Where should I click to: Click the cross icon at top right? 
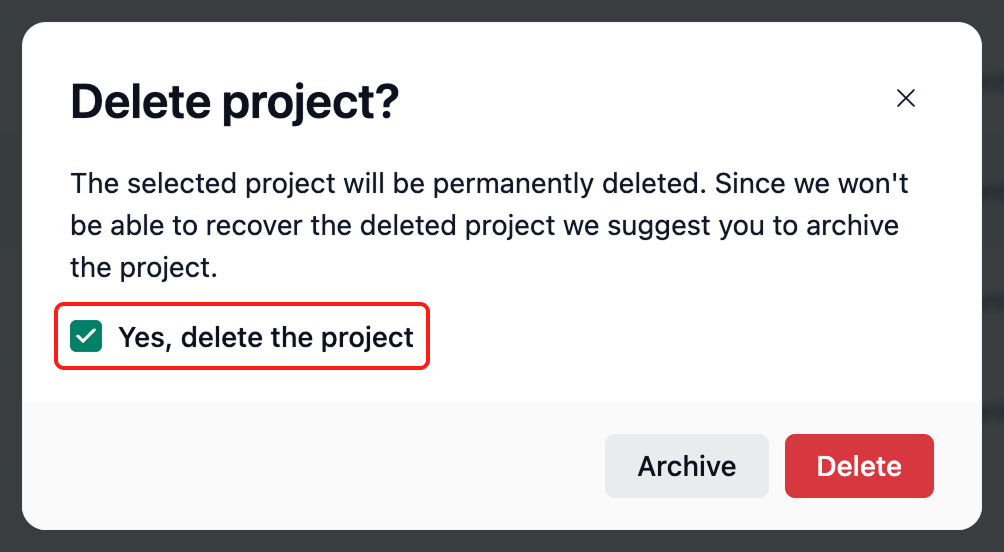[906, 98]
